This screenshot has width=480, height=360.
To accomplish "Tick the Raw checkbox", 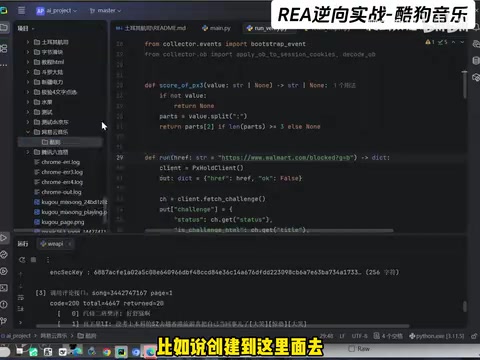I will point(351,349).
